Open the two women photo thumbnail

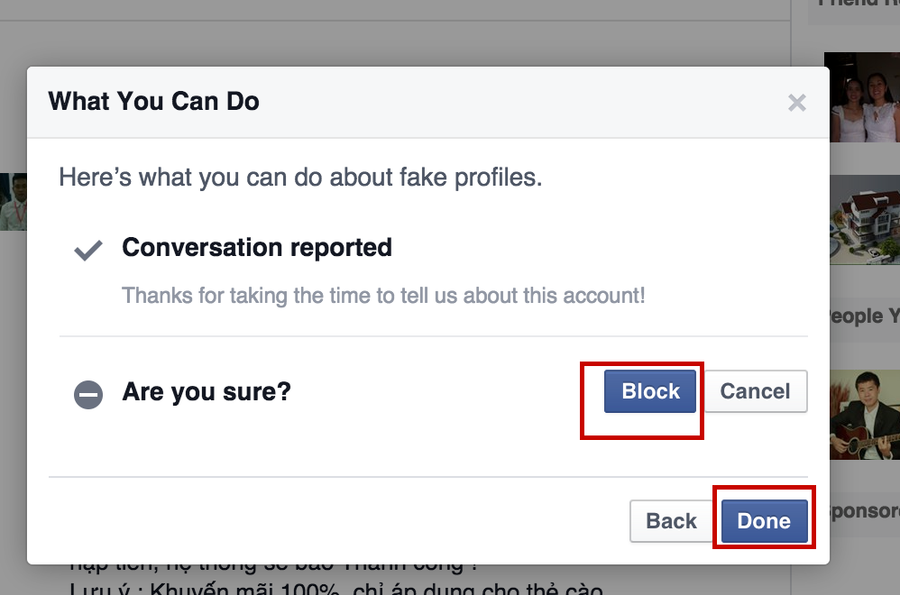864,97
